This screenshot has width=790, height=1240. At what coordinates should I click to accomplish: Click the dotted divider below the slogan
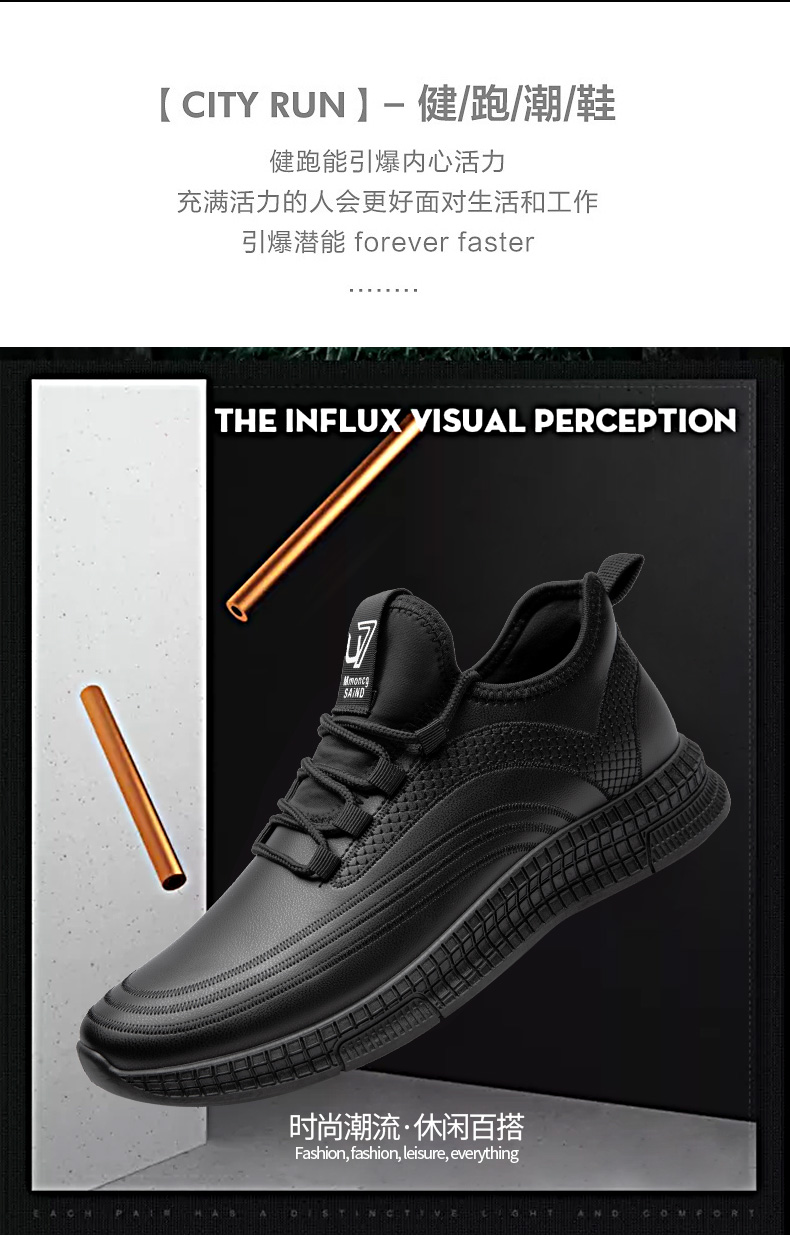pos(384,290)
